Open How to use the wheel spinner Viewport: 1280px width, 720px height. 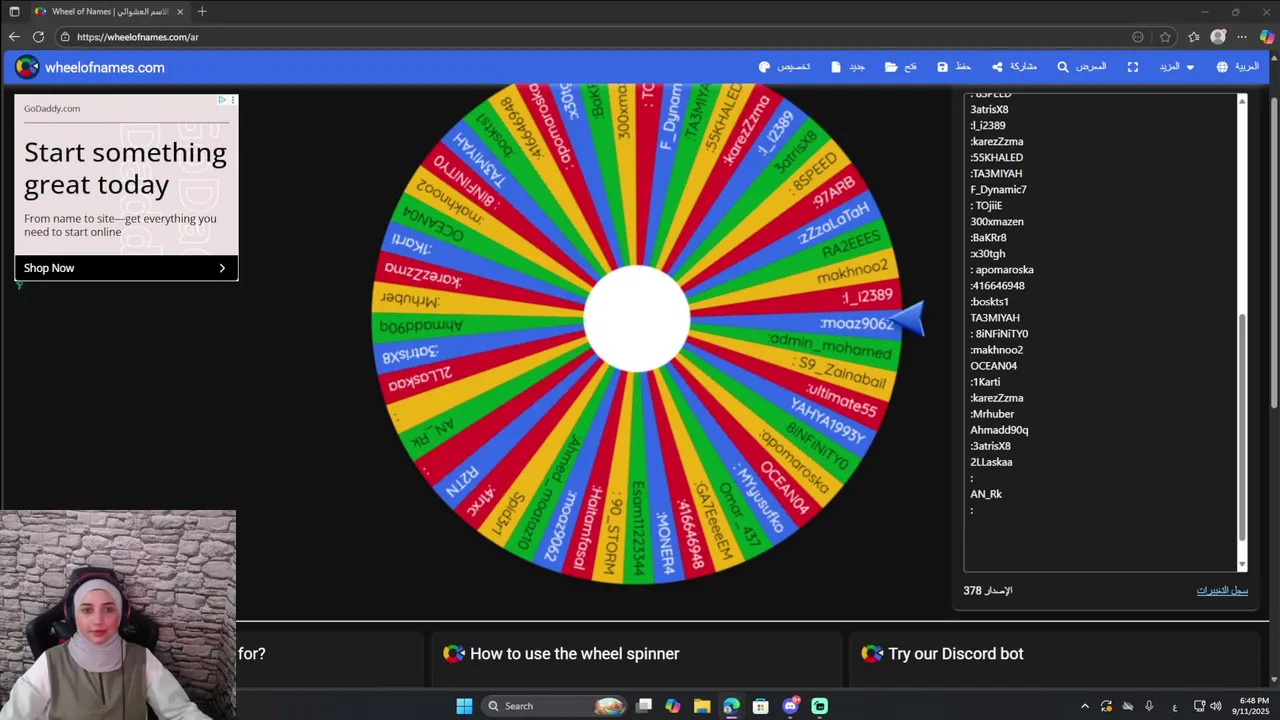(x=574, y=653)
